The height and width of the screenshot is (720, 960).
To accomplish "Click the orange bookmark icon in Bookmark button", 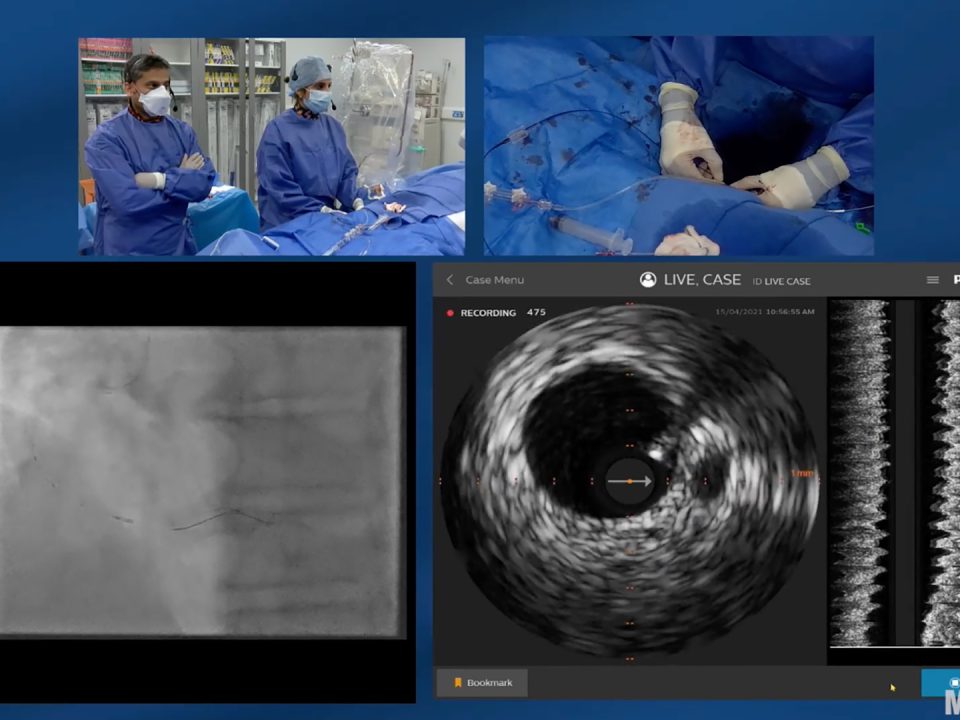I will pos(458,682).
